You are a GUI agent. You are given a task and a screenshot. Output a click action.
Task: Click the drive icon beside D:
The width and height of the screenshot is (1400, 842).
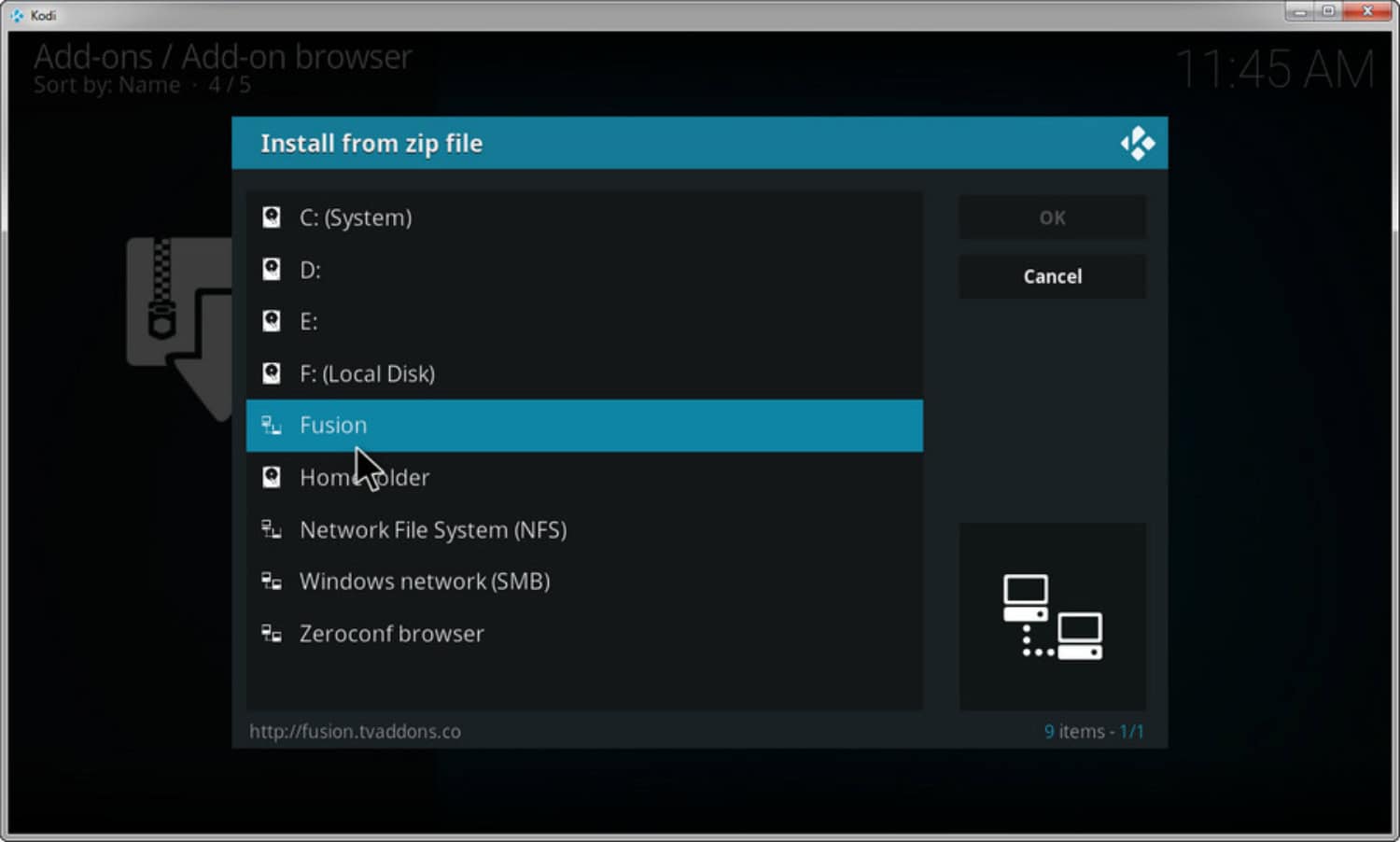272,270
